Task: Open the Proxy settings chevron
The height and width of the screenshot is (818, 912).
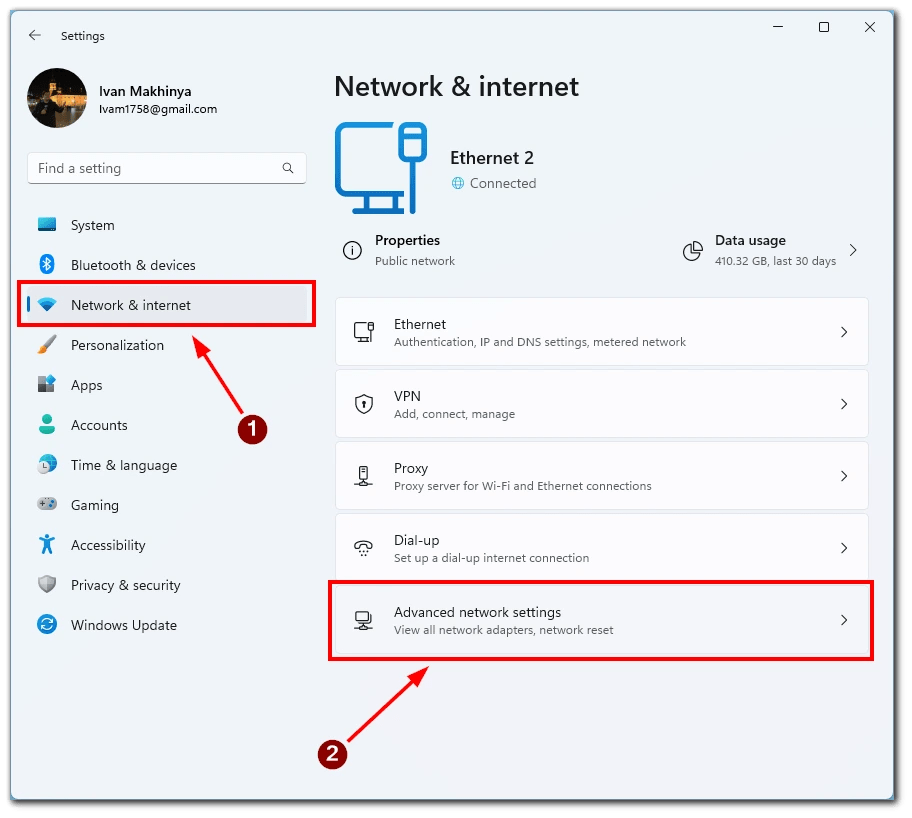Action: click(x=845, y=475)
